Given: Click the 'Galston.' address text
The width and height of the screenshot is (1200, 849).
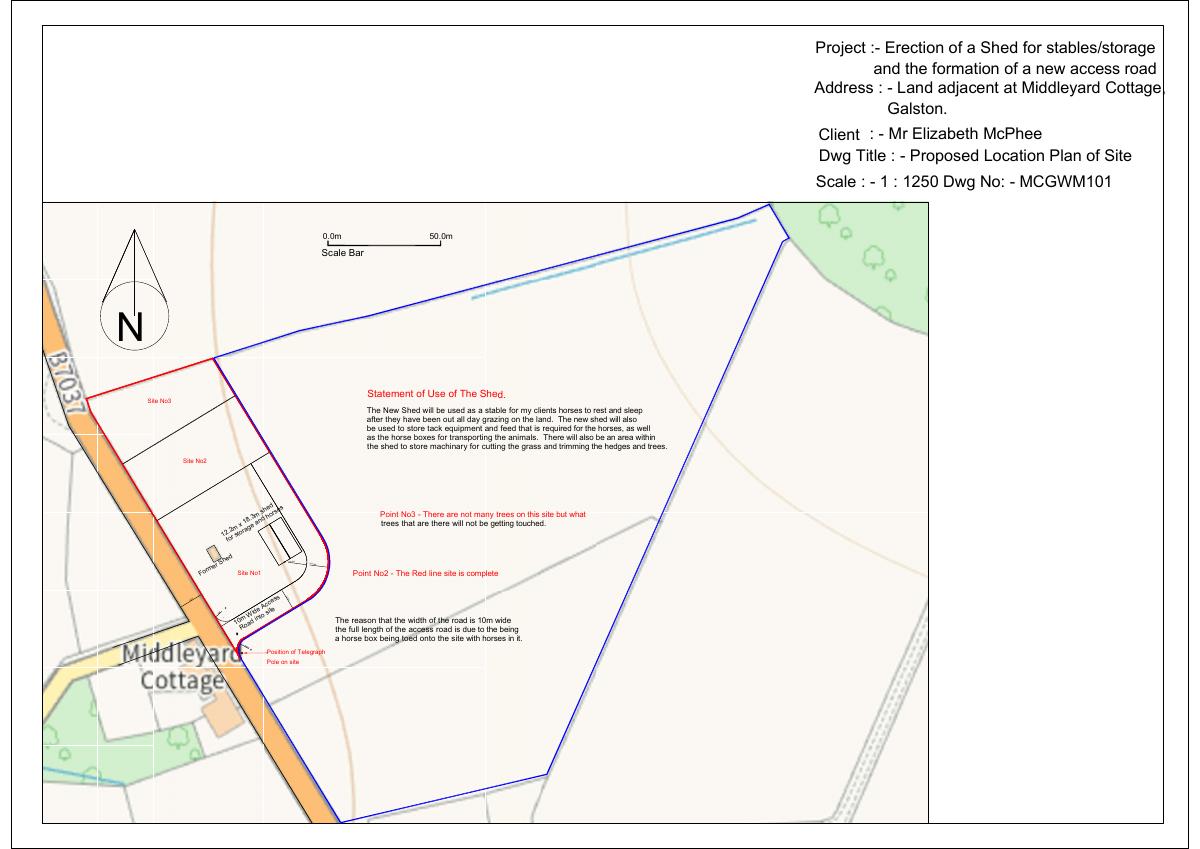Looking at the screenshot, I should pyautogui.click(x=917, y=108).
